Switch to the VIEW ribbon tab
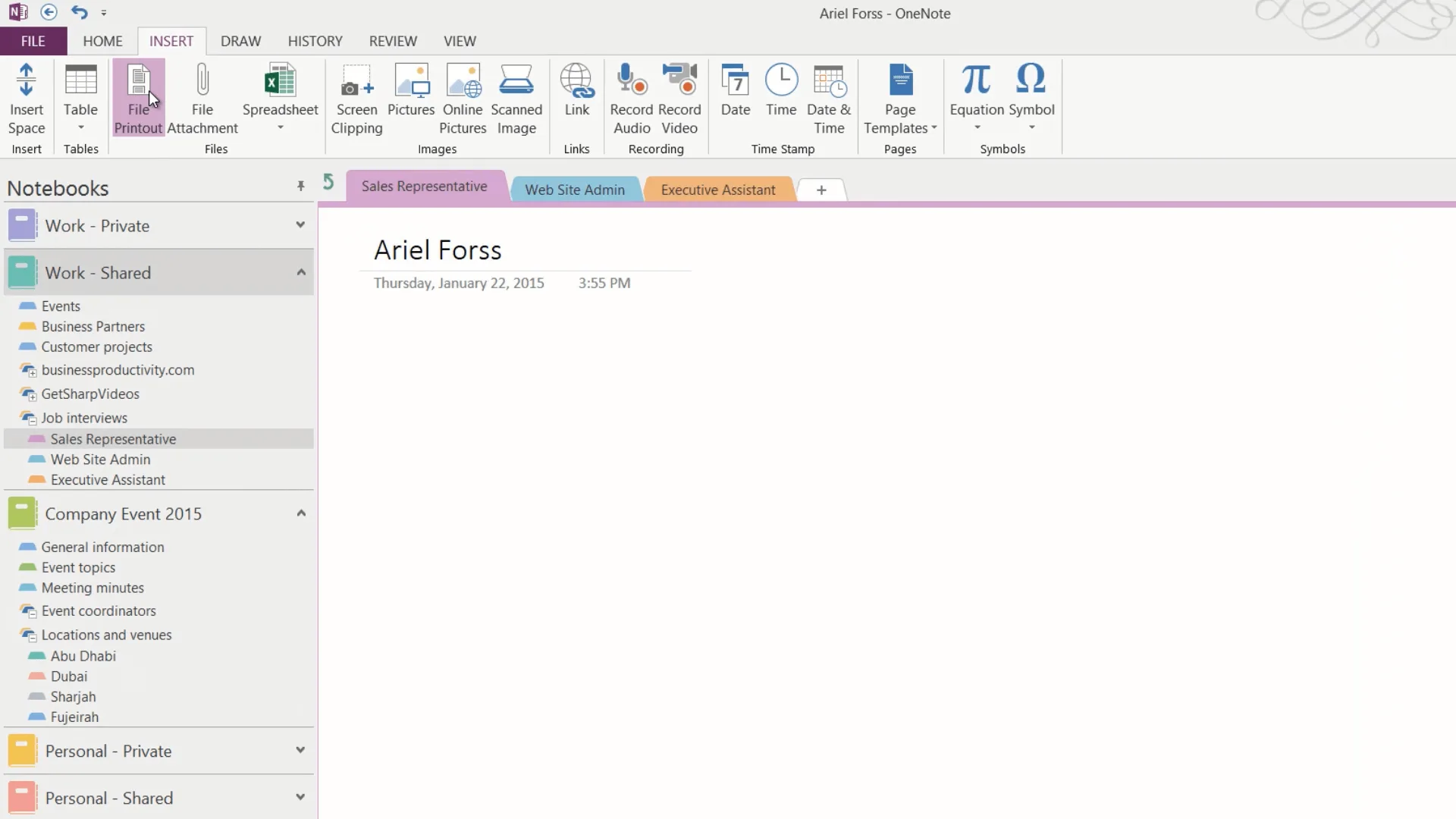Screen dimensions: 1456x819 coord(460,41)
